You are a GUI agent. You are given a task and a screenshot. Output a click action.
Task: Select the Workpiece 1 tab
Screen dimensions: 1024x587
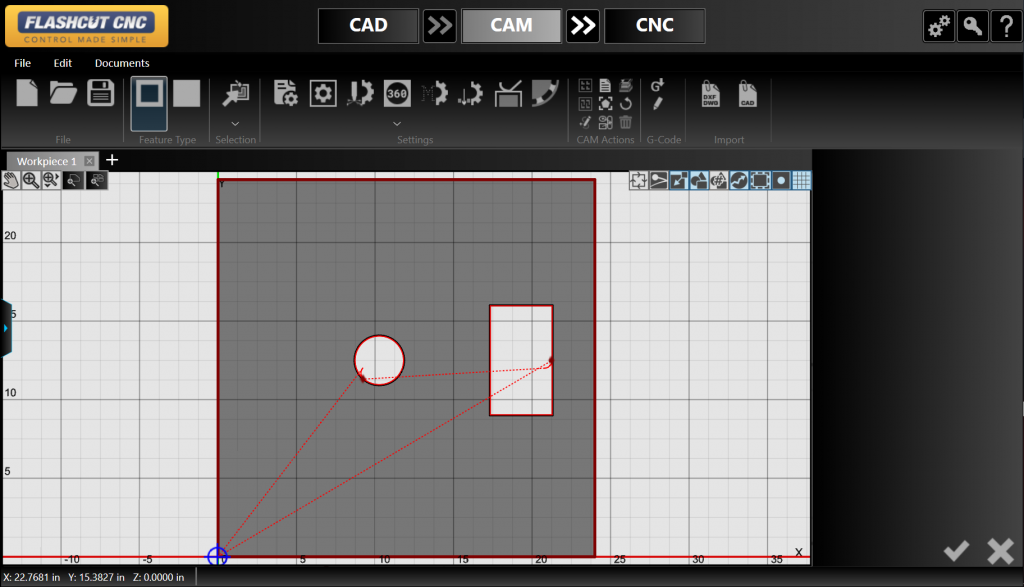46,161
